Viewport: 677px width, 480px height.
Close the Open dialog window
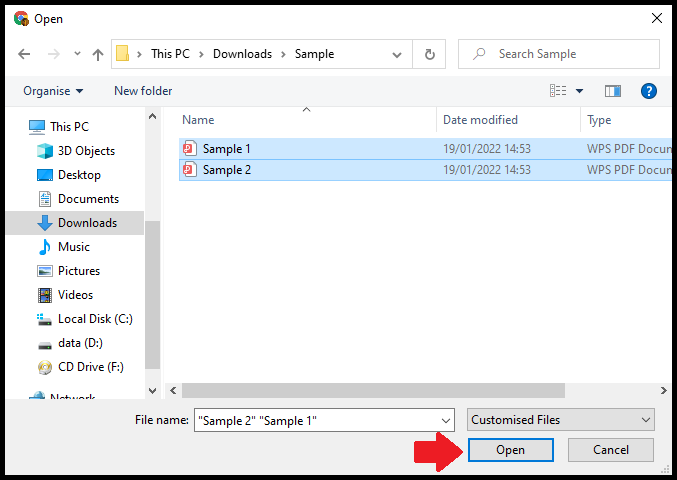[x=657, y=18]
